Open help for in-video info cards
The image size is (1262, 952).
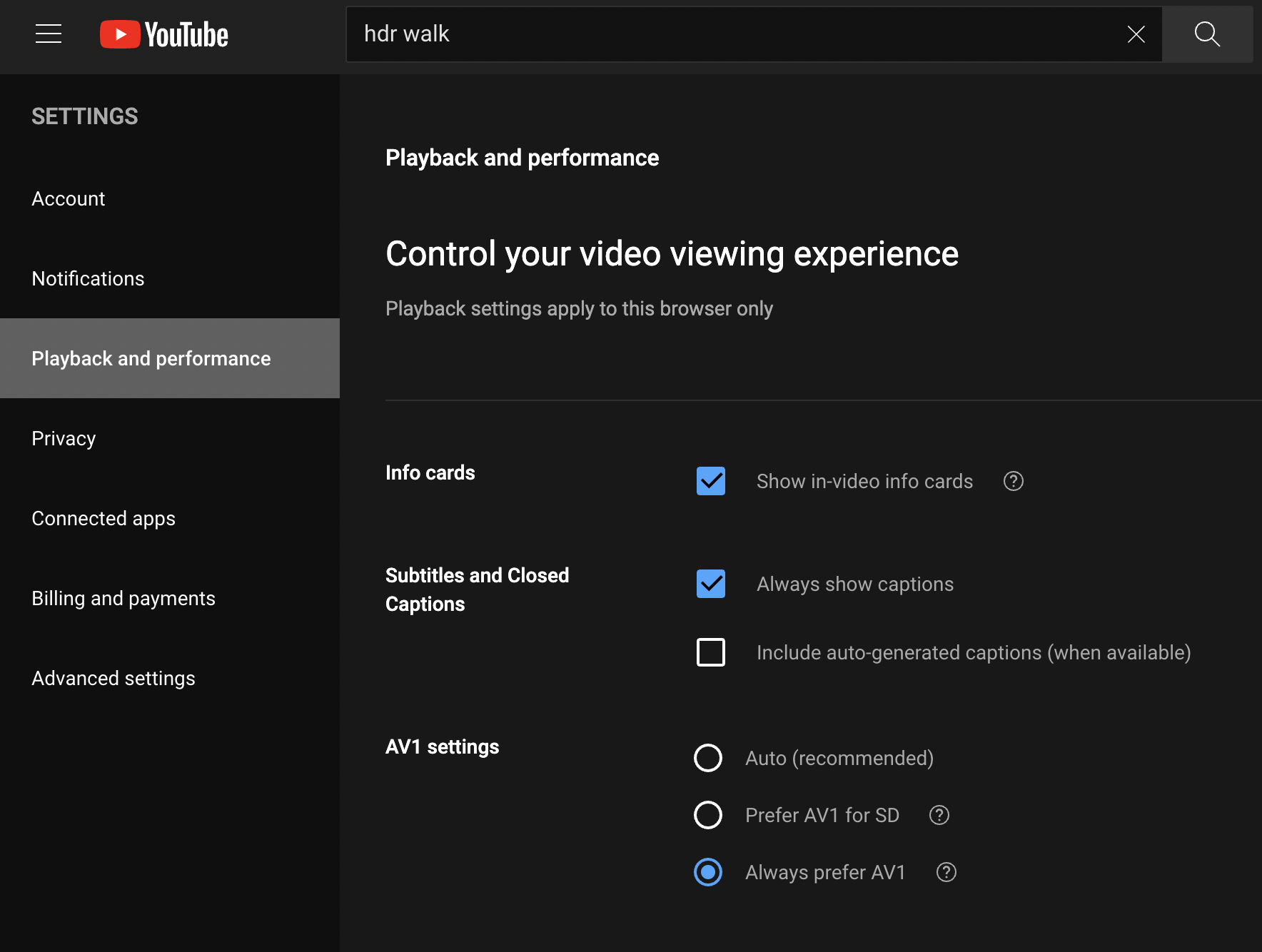(1013, 482)
